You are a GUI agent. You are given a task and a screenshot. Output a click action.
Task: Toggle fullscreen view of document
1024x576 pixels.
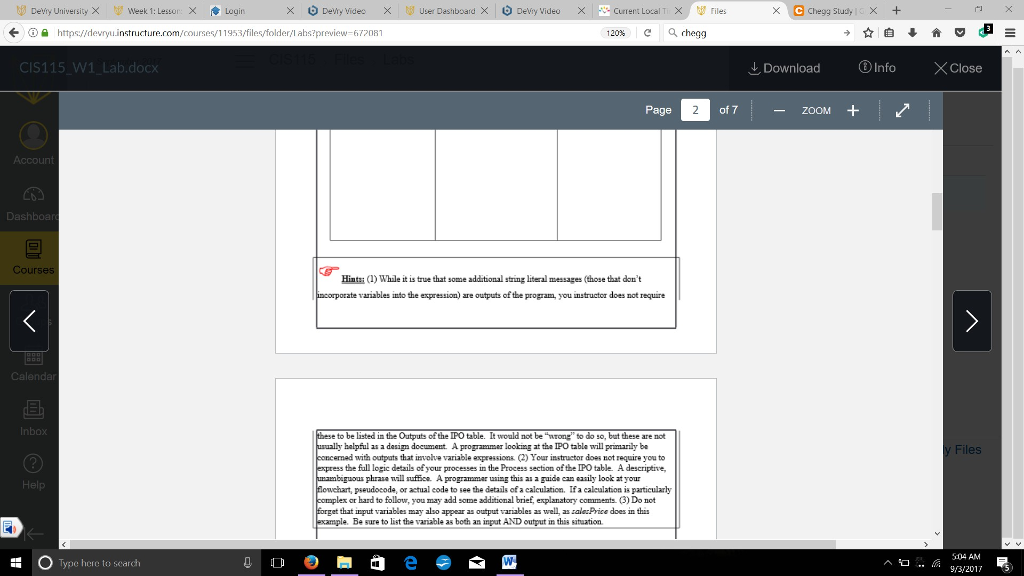tap(902, 110)
